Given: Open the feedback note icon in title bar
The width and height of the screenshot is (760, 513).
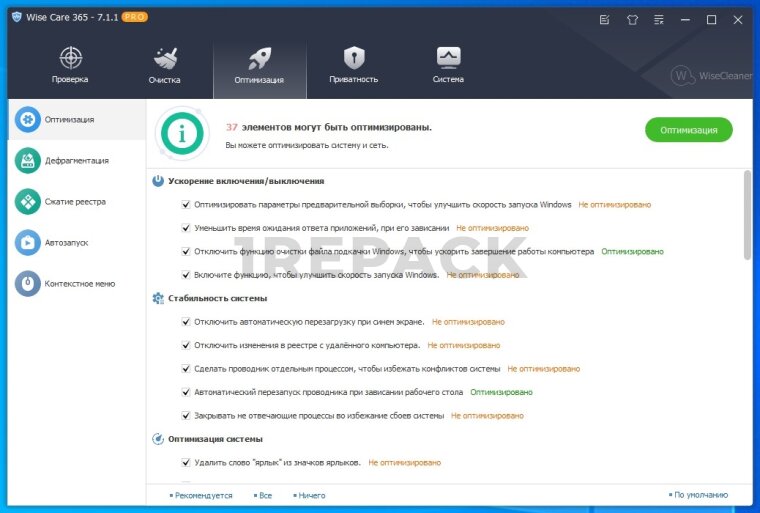Looking at the screenshot, I should pyautogui.click(x=604, y=19).
